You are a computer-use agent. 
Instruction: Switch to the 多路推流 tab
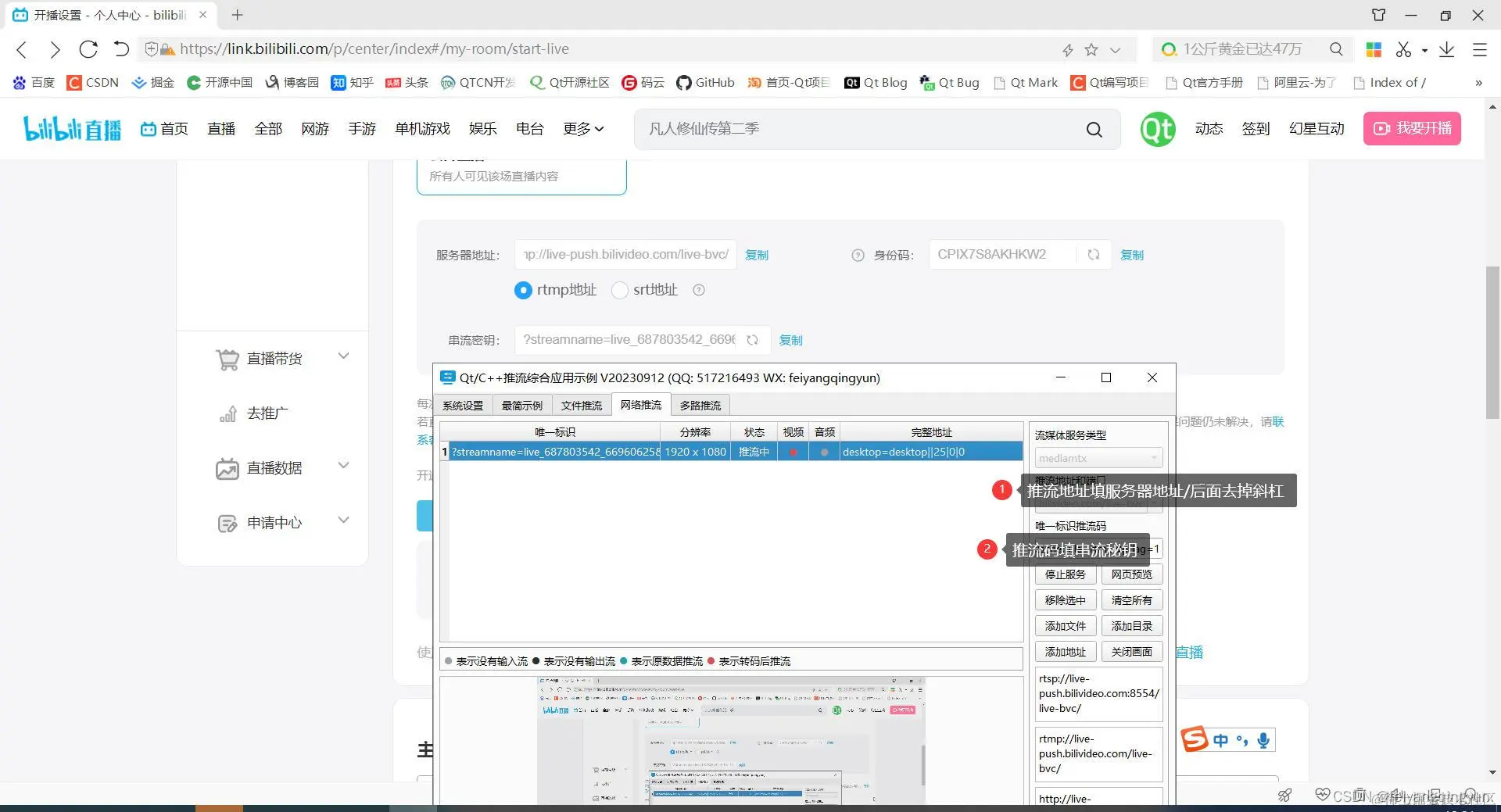tap(700, 406)
